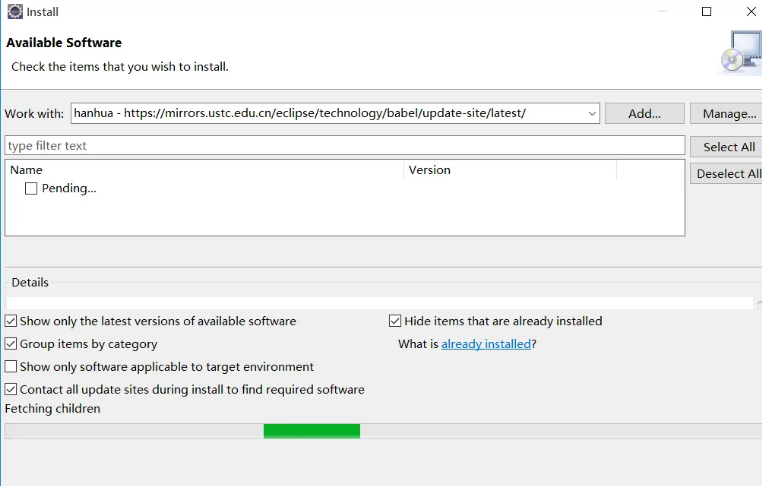Disable Show only the latest versions option
Viewport: 762px width, 486px height.
pyautogui.click(x=11, y=321)
